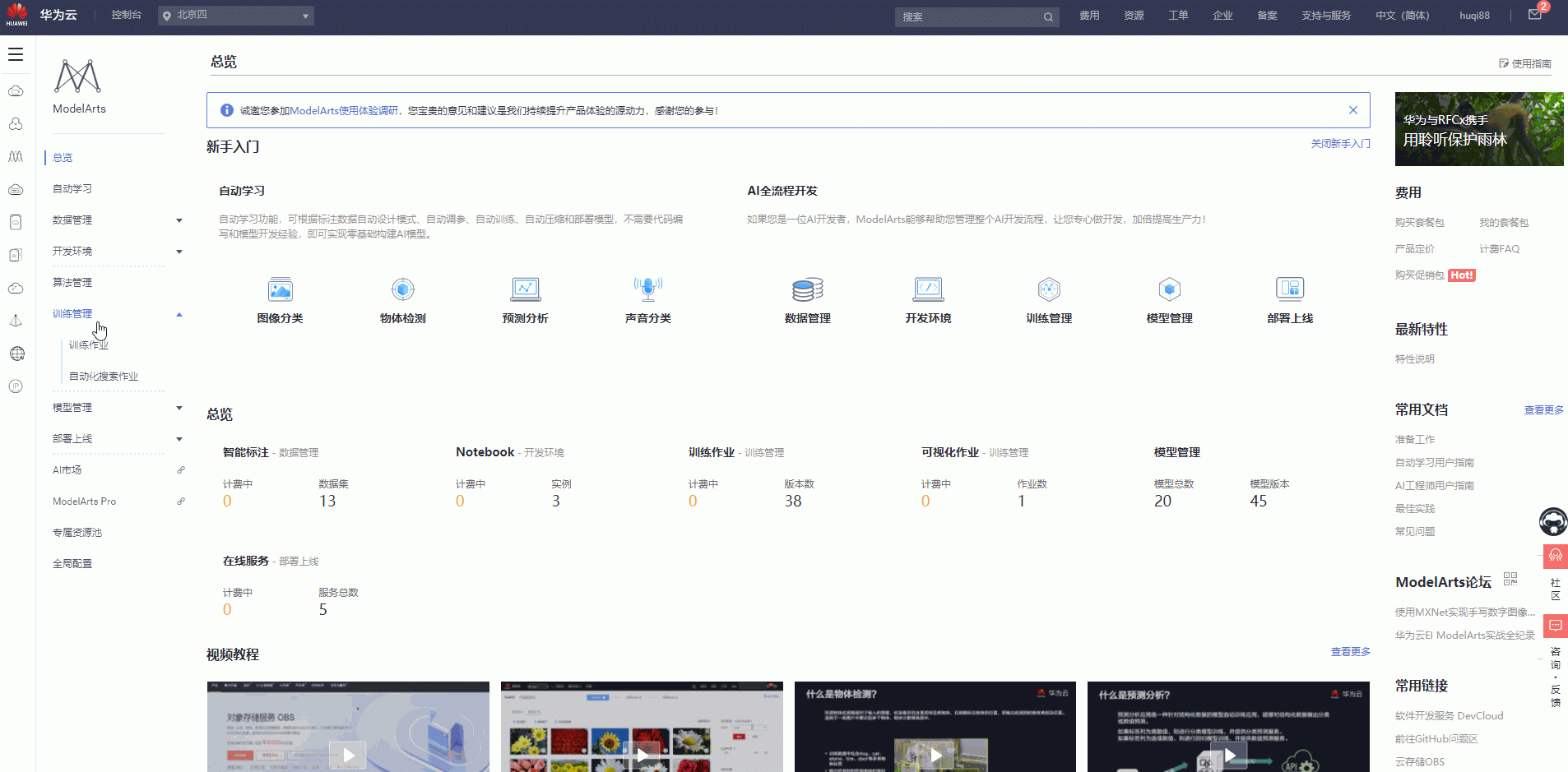1568x772 pixels.
Task: Select 算法管理 in the sidebar
Action: coord(72,283)
